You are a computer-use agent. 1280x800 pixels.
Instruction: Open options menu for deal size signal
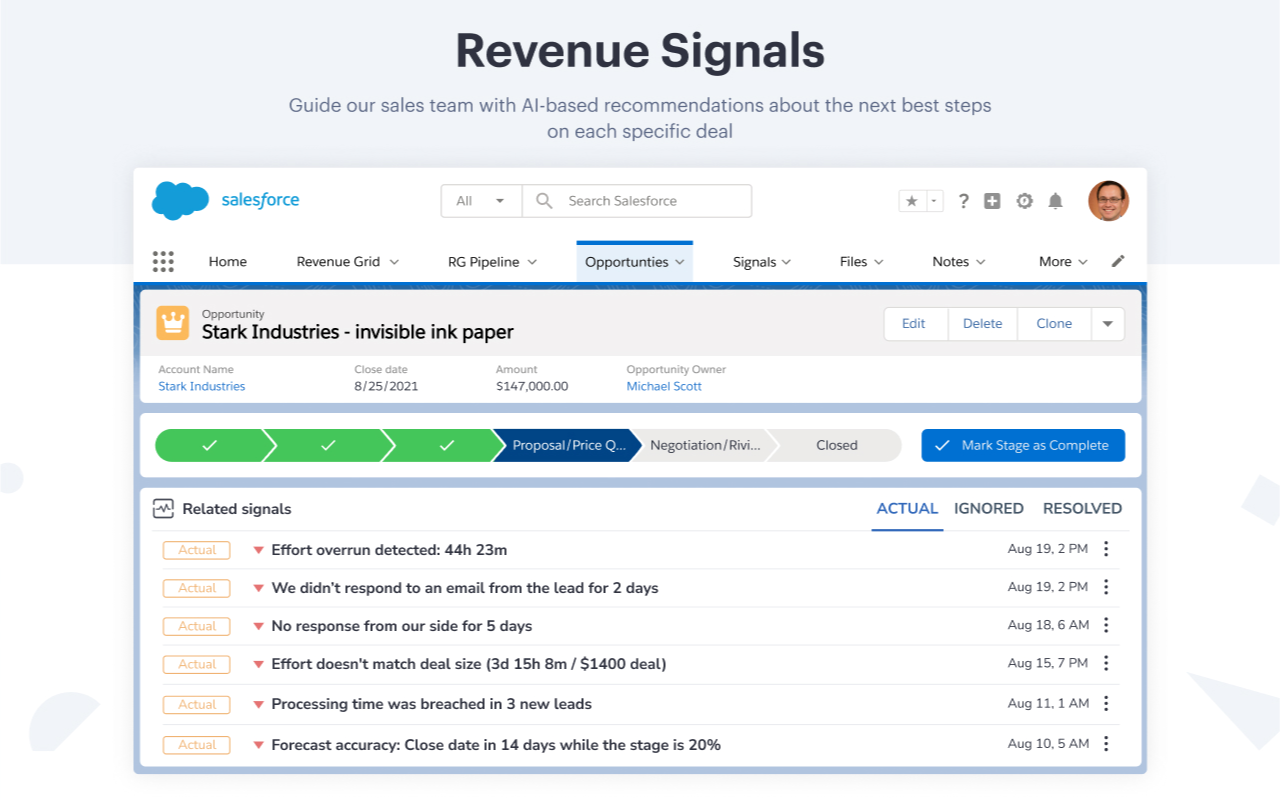[x=1106, y=663]
